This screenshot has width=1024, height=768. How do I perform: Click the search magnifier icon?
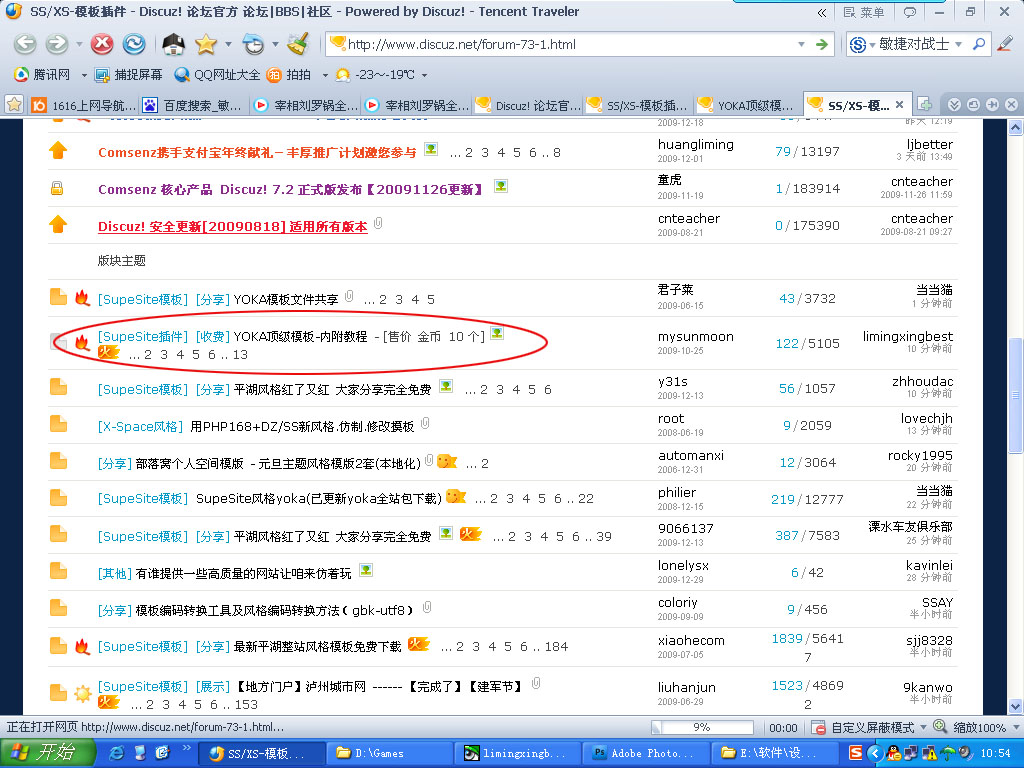(x=979, y=44)
